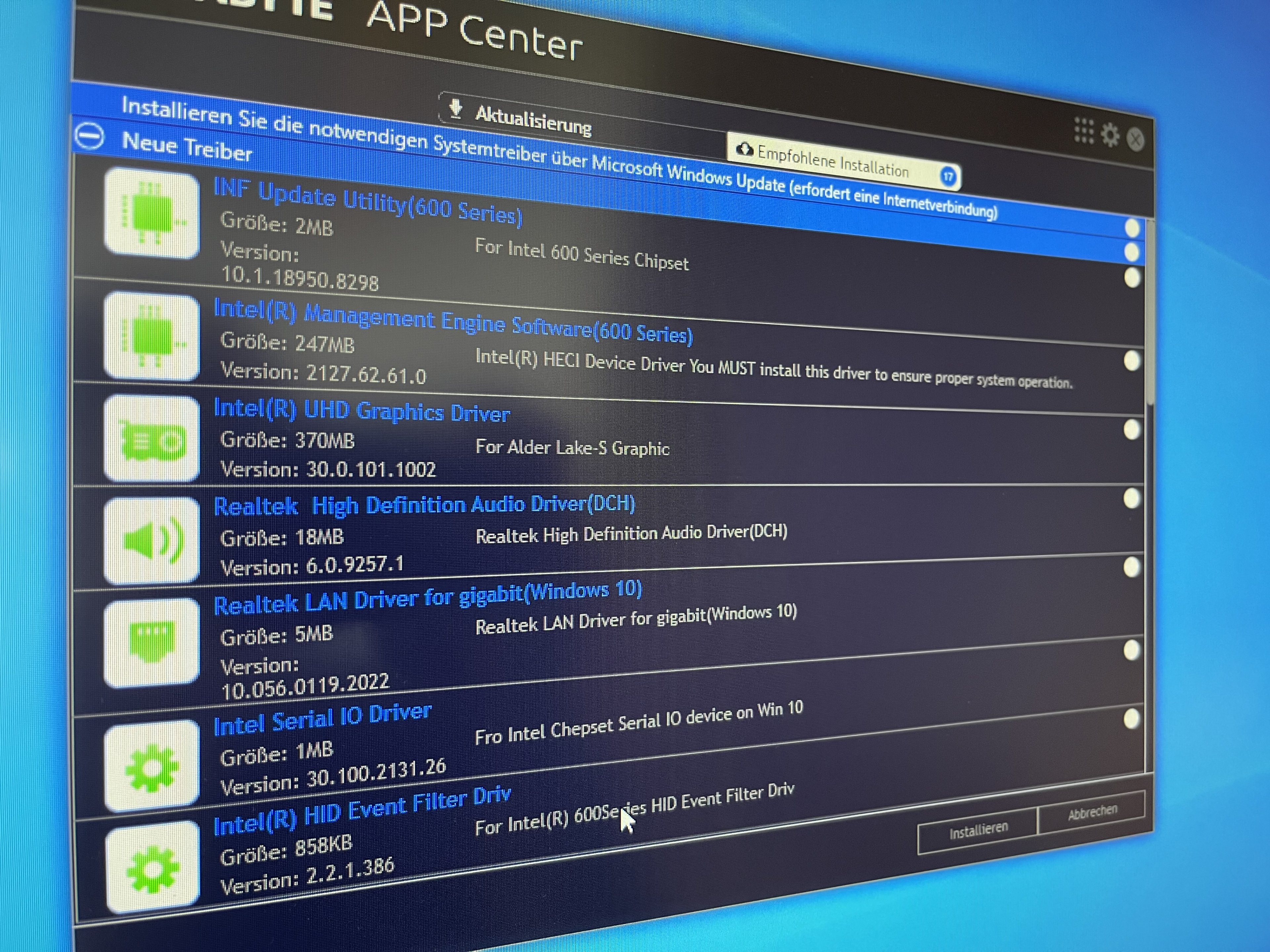Close the APP Center window

pyautogui.click(x=1135, y=139)
